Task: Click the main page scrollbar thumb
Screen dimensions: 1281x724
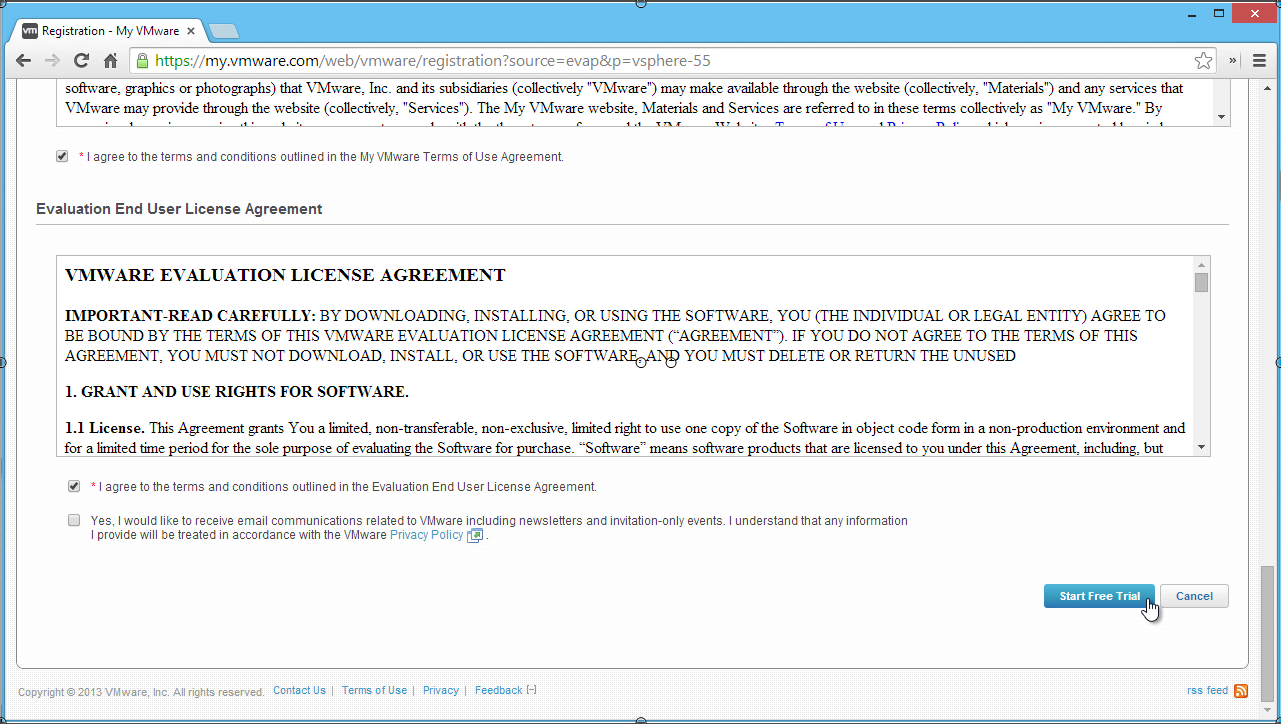Action: click(x=1268, y=634)
